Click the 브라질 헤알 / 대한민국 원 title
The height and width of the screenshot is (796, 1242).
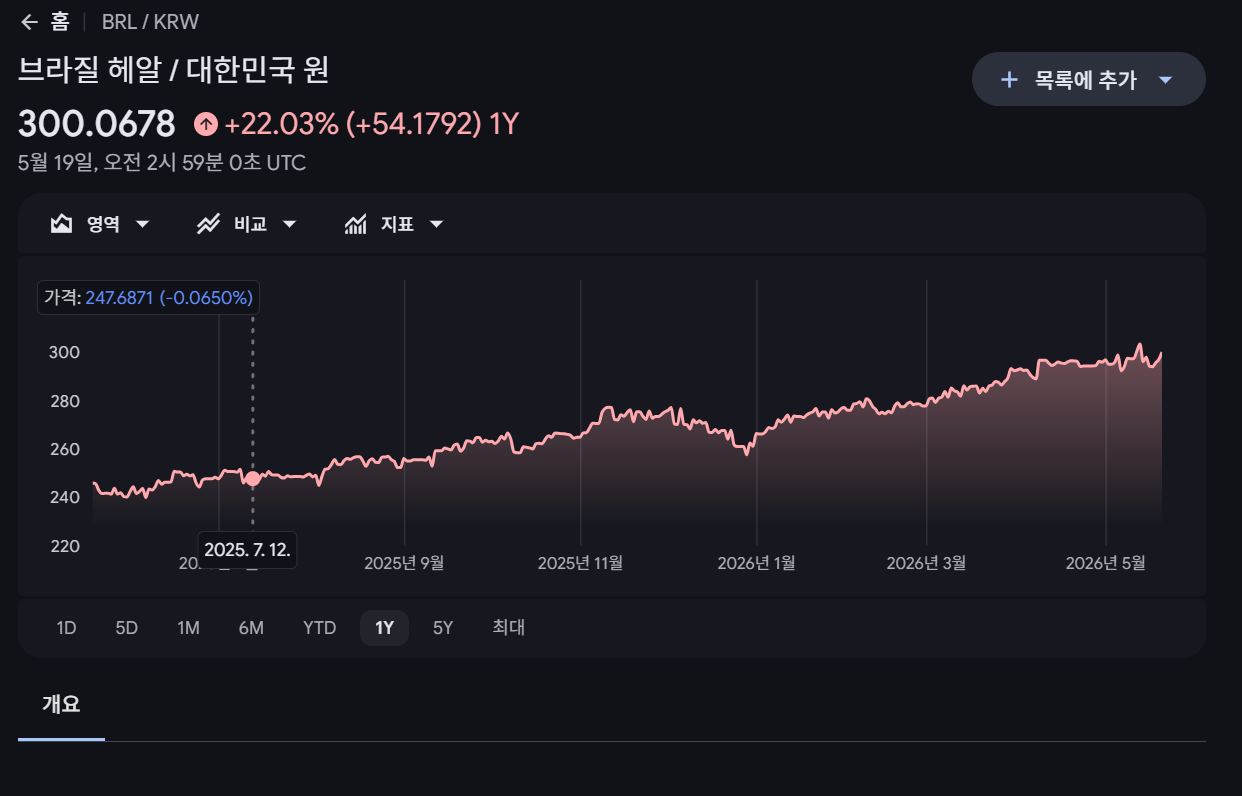pos(174,69)
